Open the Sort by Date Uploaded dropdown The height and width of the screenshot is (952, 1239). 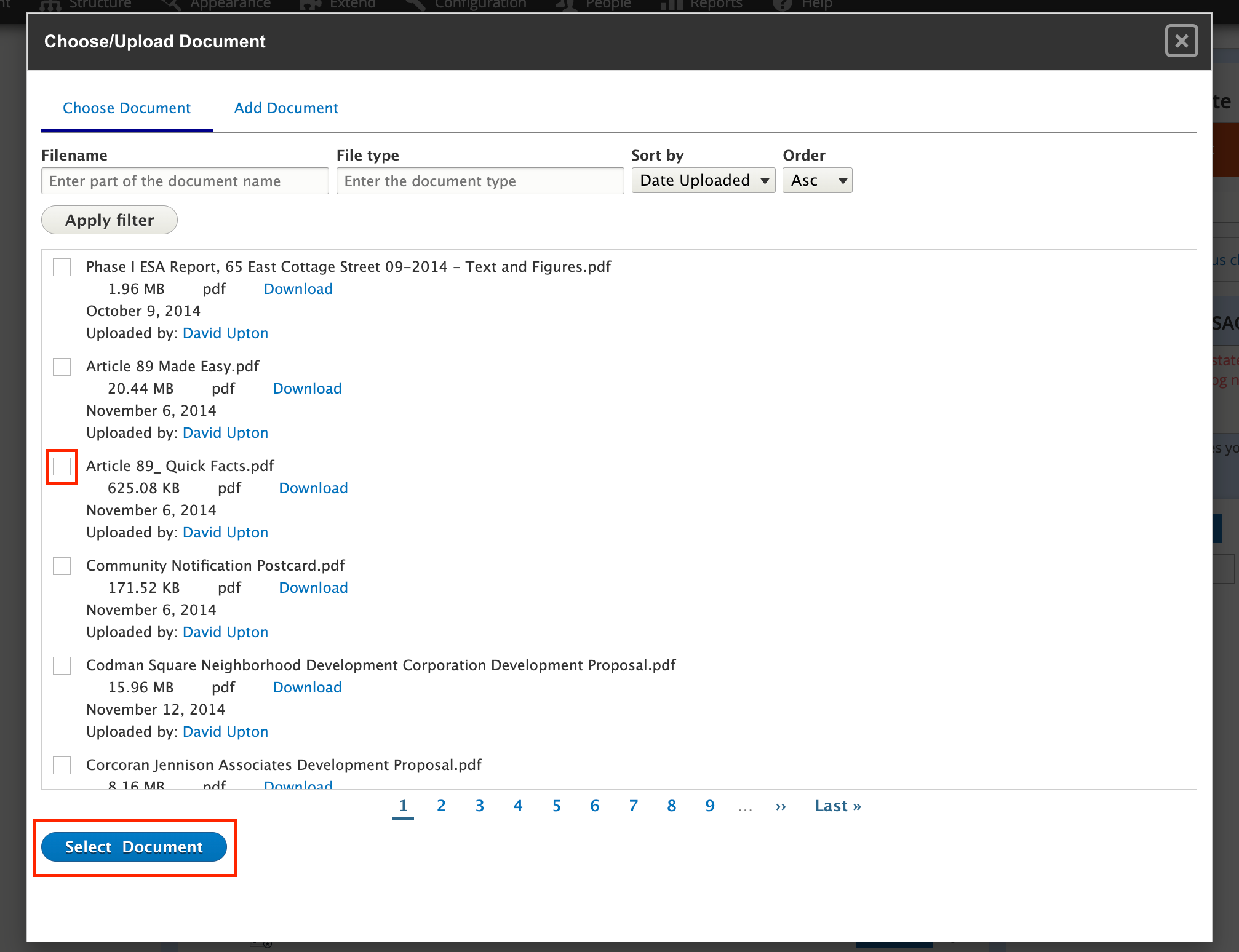703,181
